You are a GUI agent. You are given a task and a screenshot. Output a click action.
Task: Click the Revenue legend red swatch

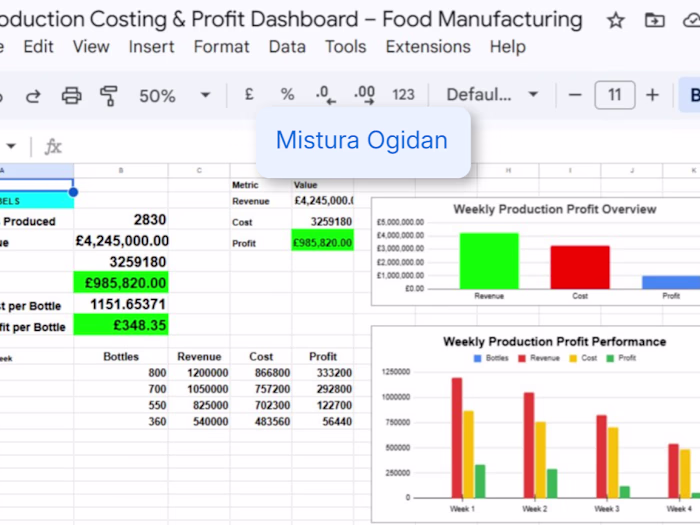[x=522, y=358]
